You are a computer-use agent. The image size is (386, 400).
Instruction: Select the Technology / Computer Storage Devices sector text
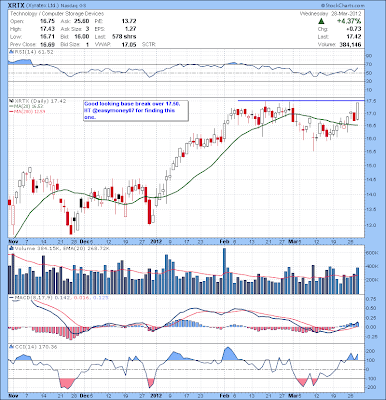point(57,14)
